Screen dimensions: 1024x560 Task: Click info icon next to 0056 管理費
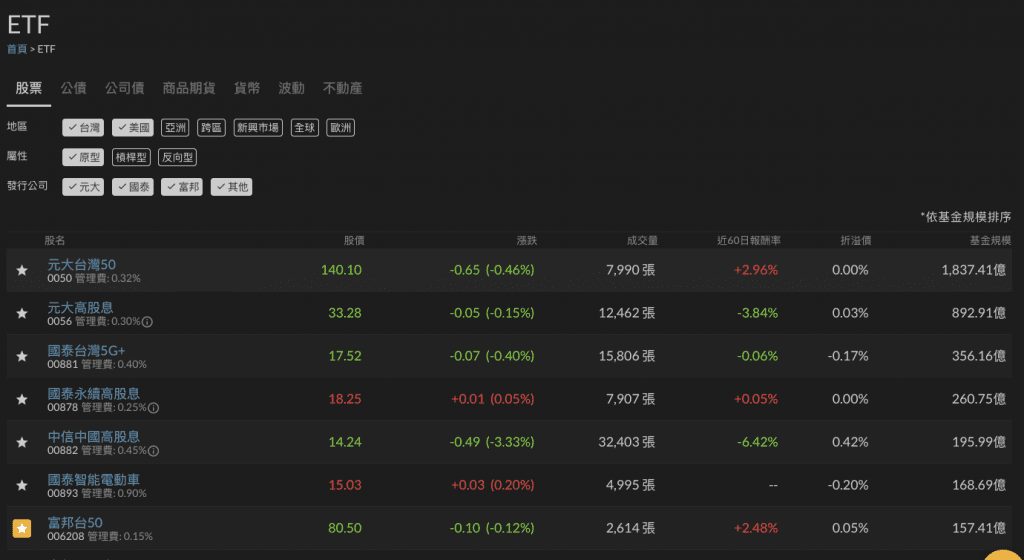(147, 322)
